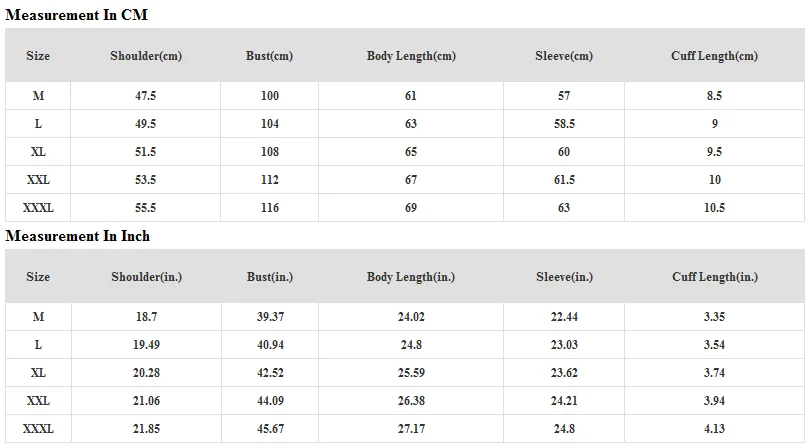Screen dimensions: 810x448
Task: Select the Cuff Length(cm) column header
Action: 714,56
